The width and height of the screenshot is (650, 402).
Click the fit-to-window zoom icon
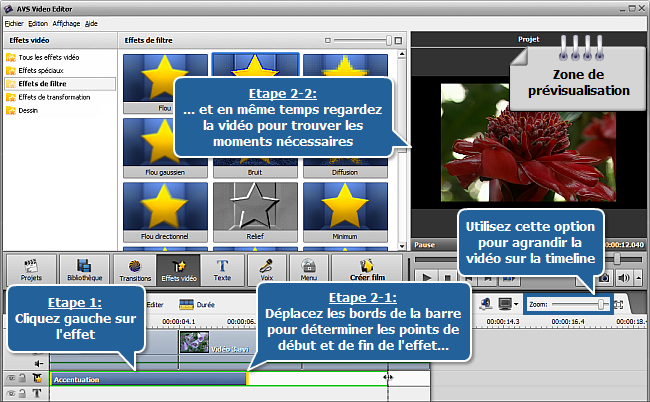pos(618,305)
